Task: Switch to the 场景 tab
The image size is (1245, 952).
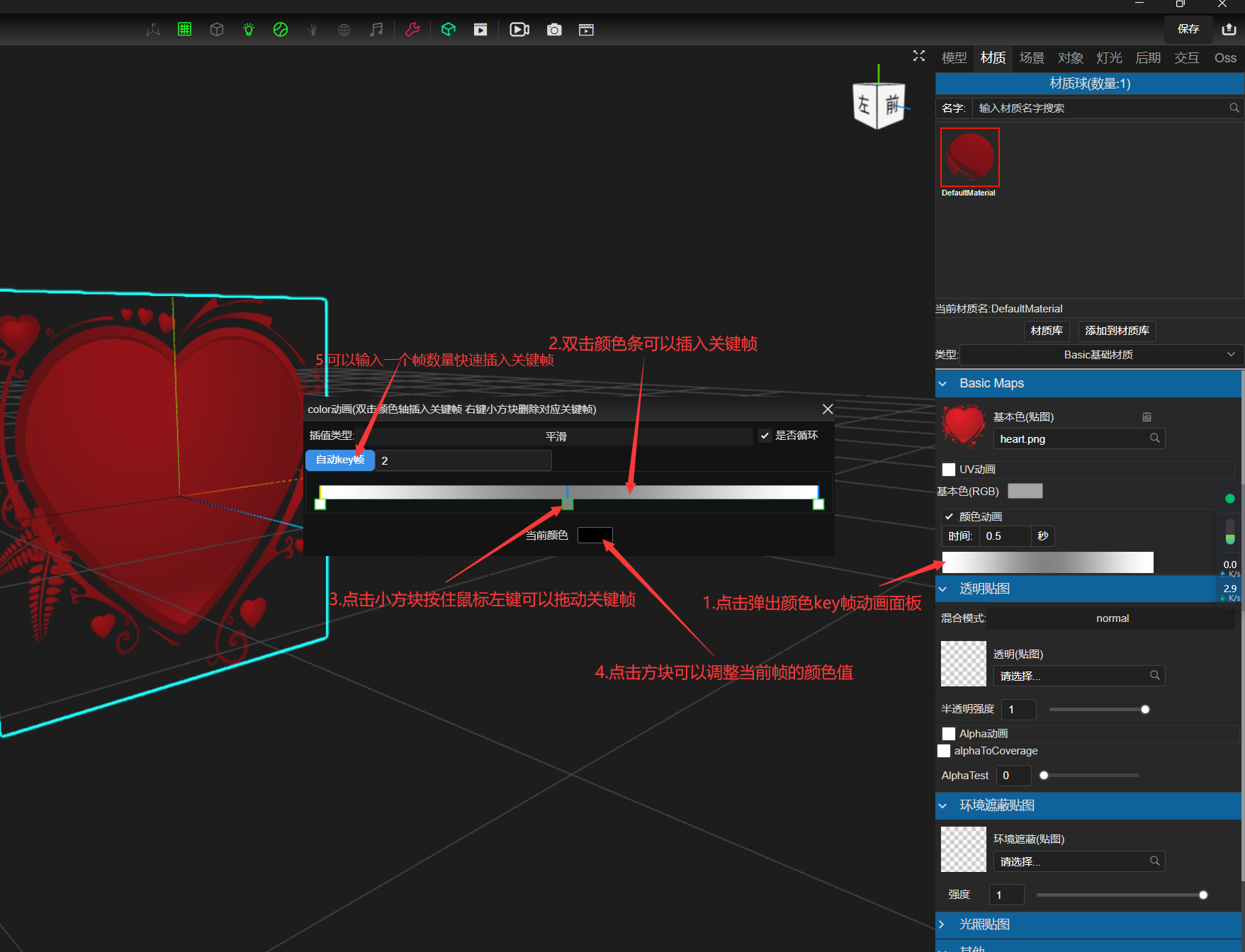Action: click(x=1032, y=58)
